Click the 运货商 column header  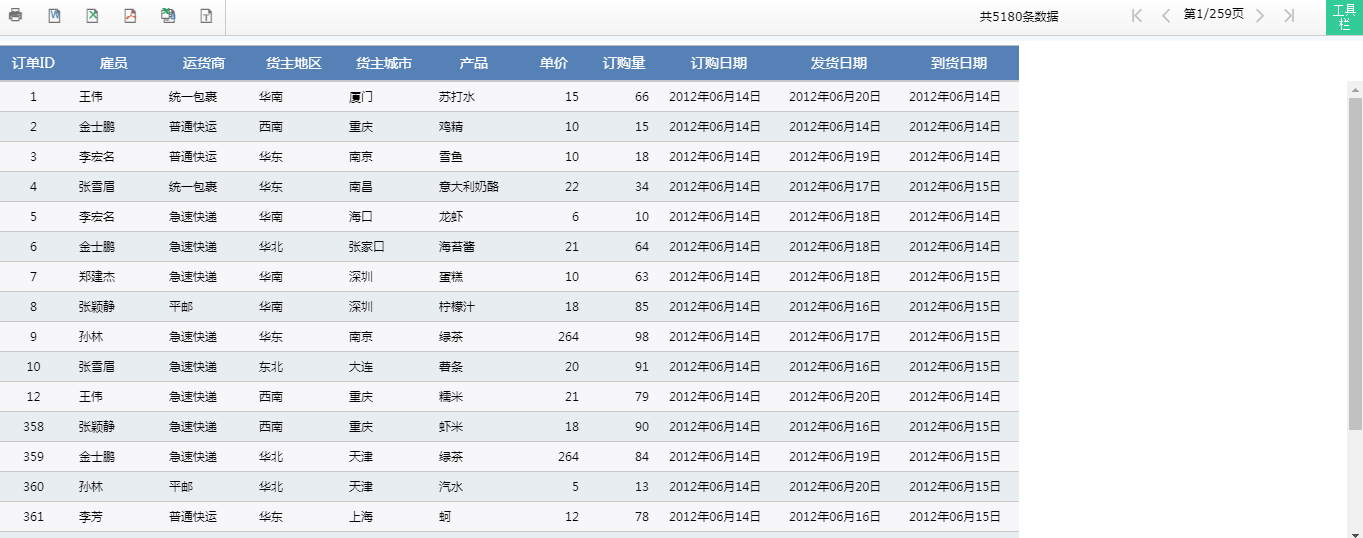click(204, 63)
